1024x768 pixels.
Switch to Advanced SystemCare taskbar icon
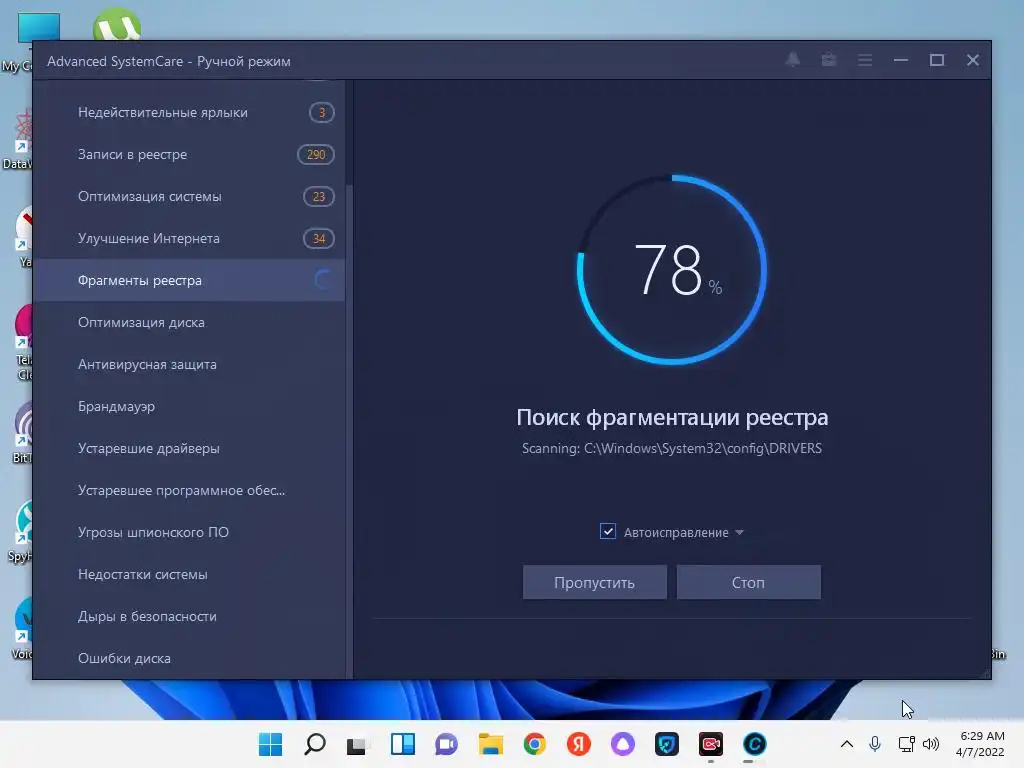click(754, 744)
